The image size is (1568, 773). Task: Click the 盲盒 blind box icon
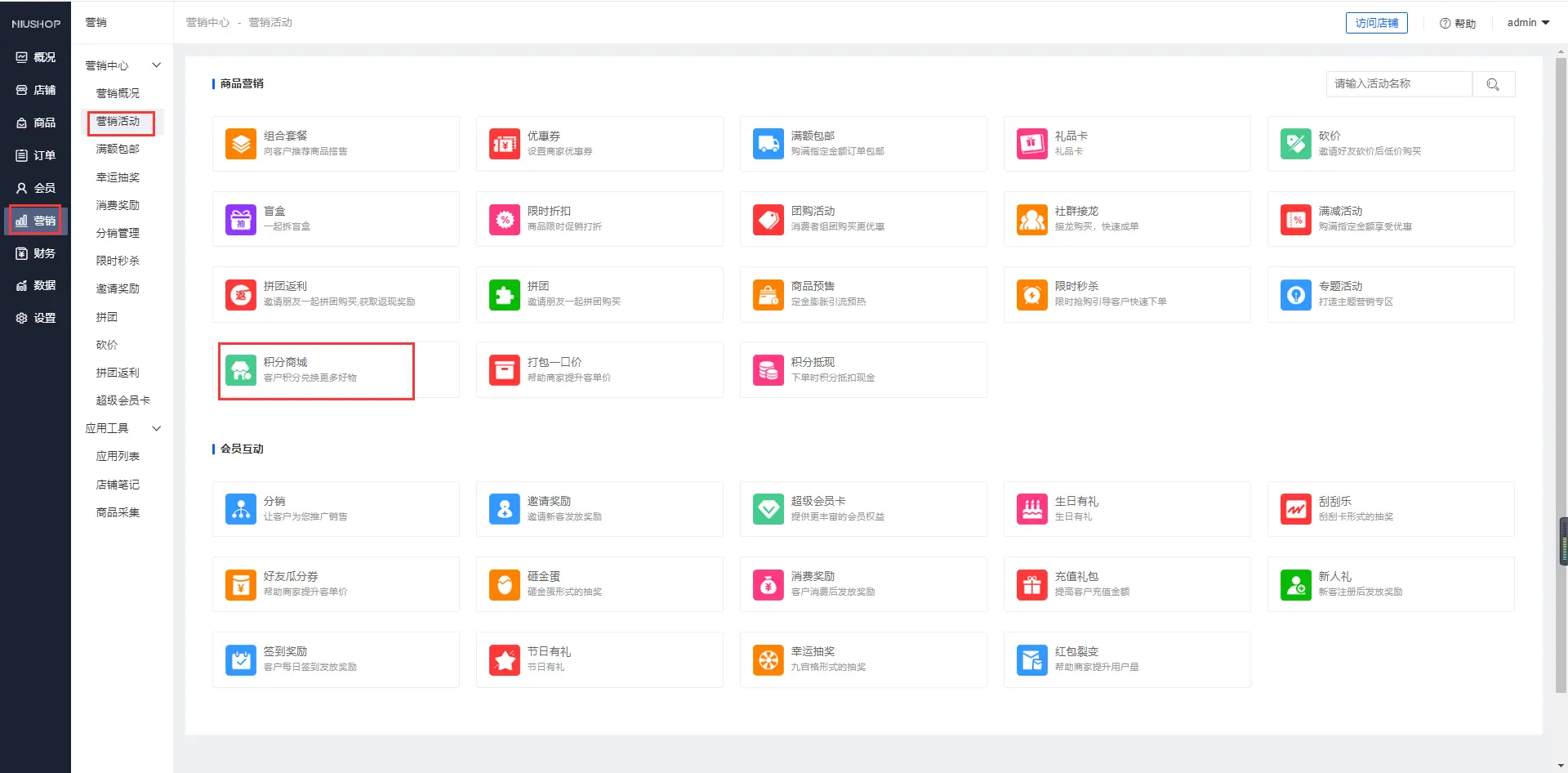[241, 219]
